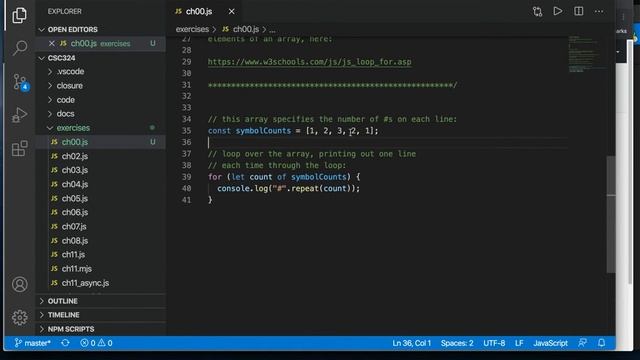The width and height of the screenshot is (640, 360).
Task: Open the Explorer view in activity bar
Action: point(19,16)
